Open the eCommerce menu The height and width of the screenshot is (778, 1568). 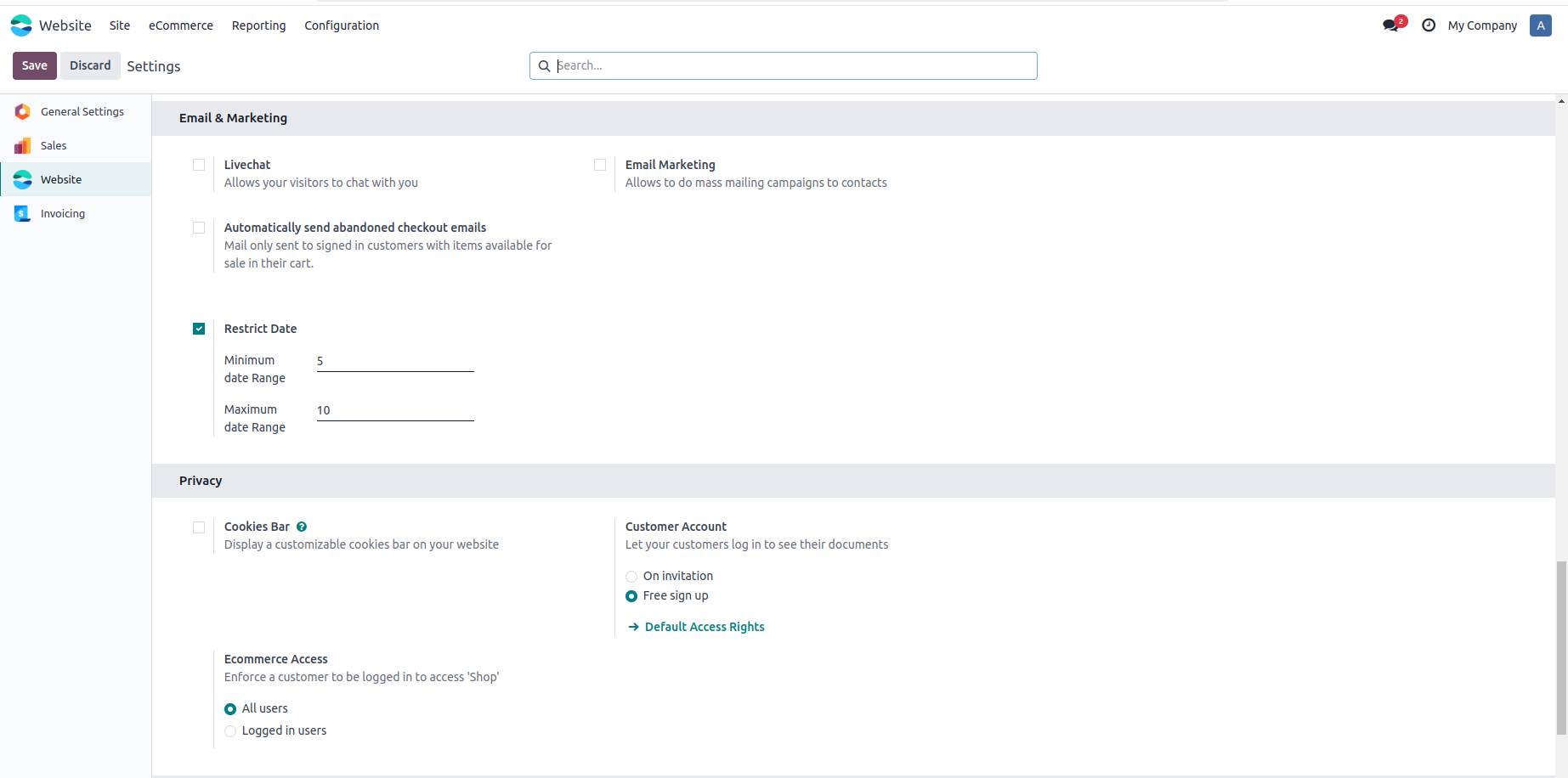point(181,25)
